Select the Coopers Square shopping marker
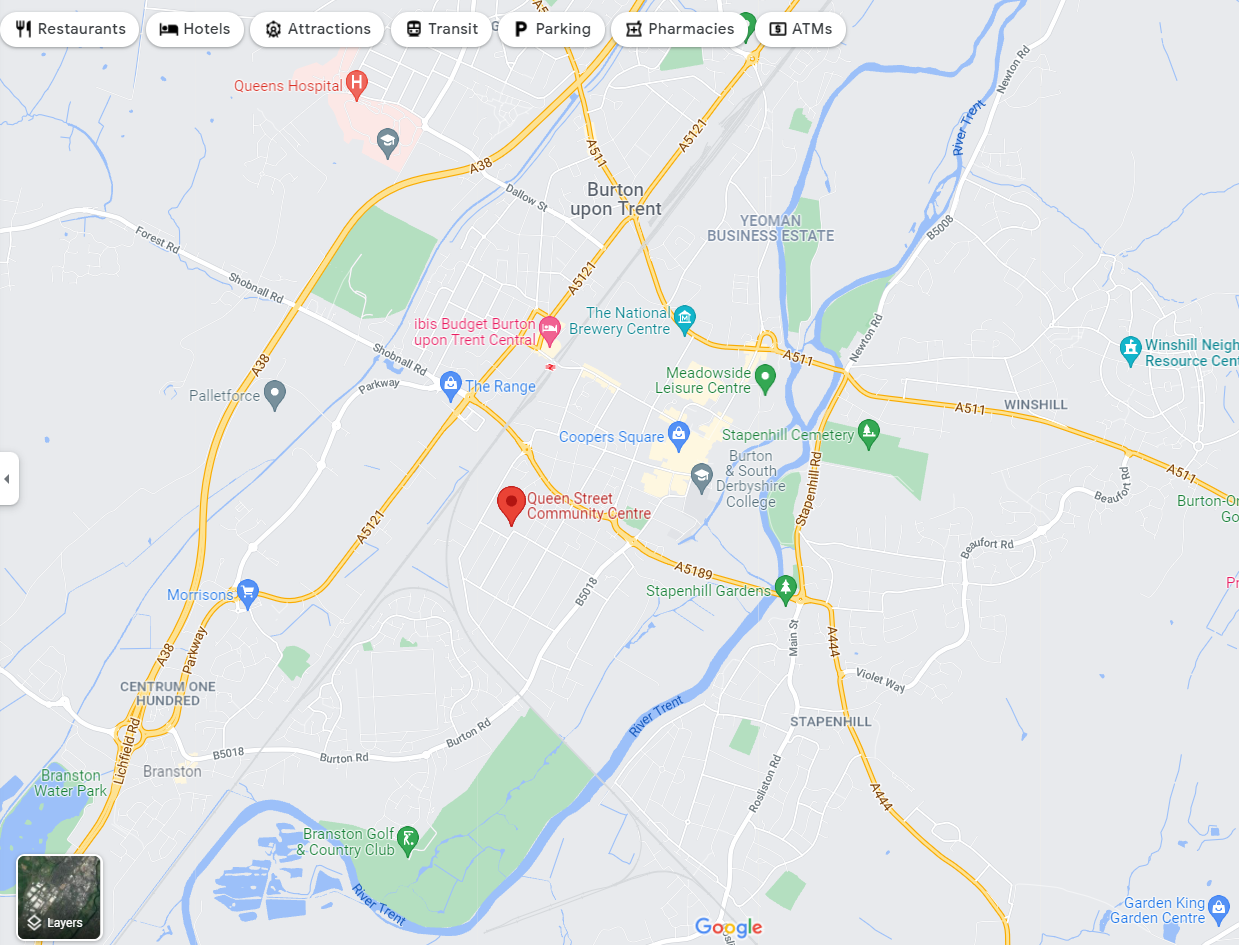Viewport: 1239px width, 945px height. pos(678,435)
